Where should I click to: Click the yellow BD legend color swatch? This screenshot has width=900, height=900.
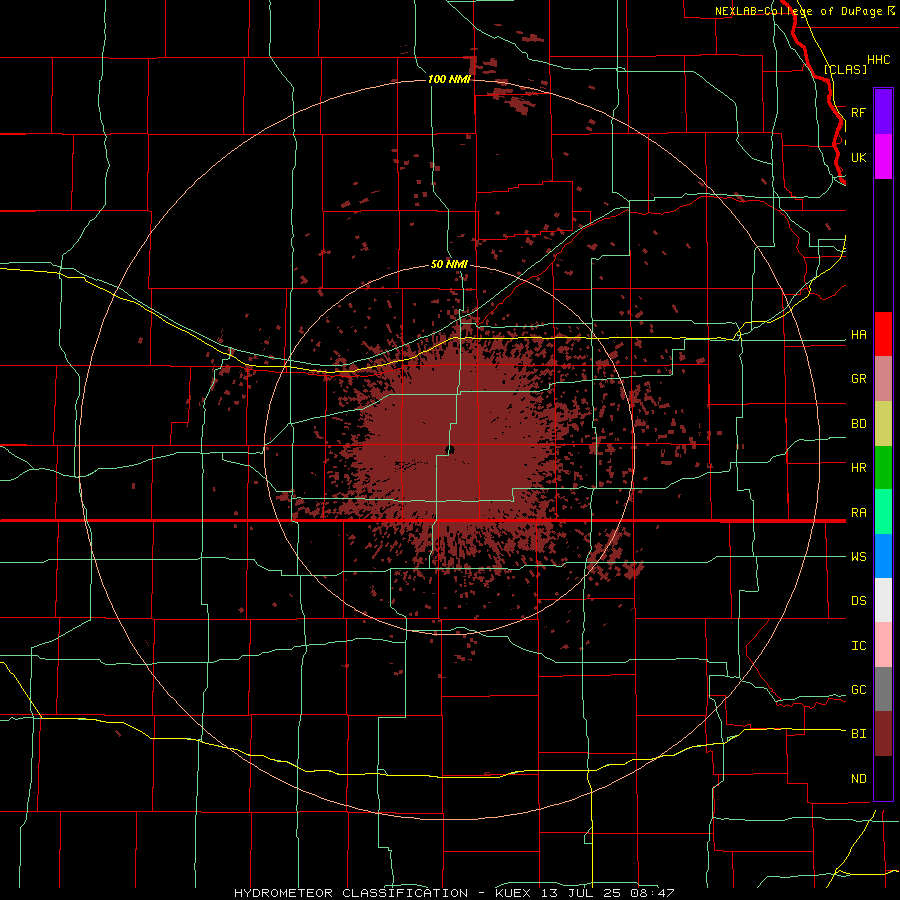coord(883,424)
